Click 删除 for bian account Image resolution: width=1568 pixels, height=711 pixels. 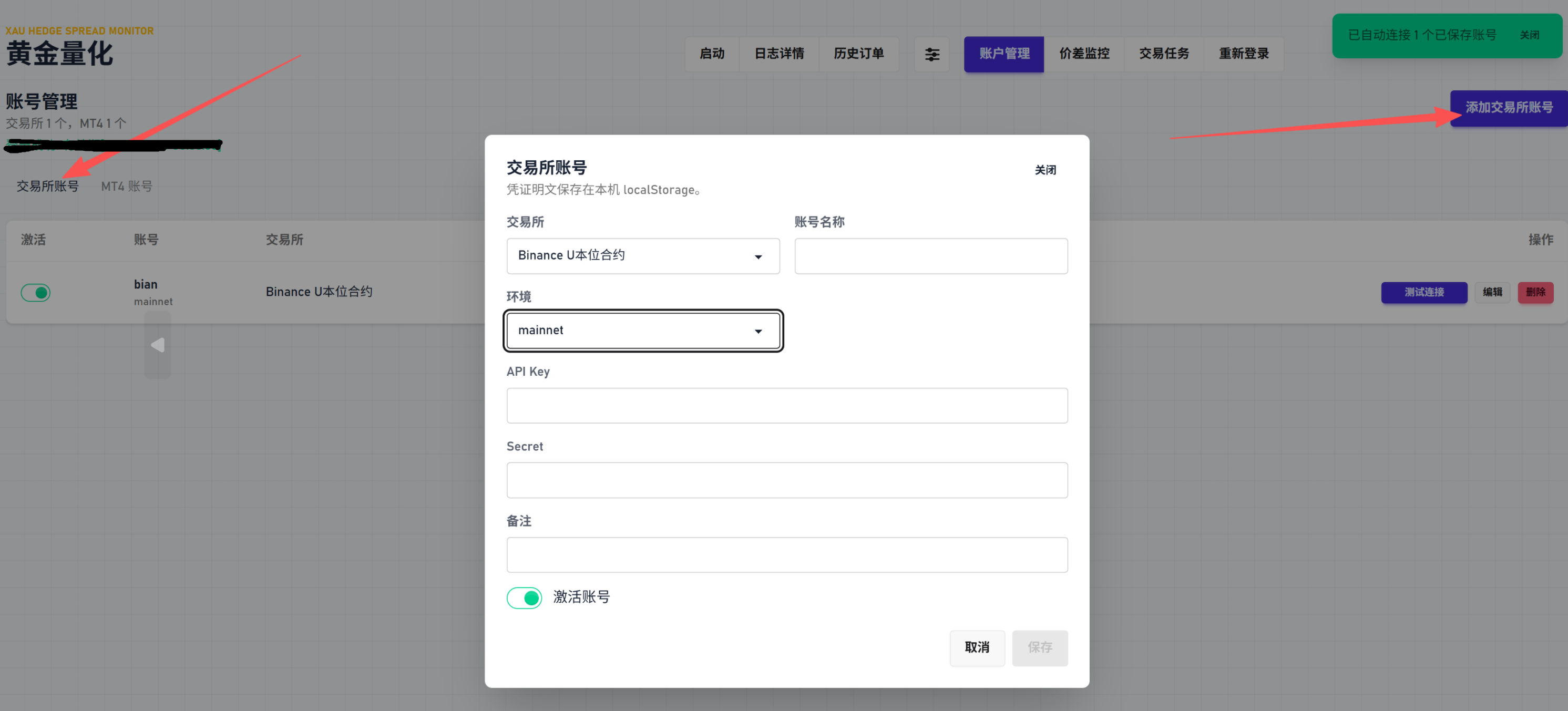1535,293
